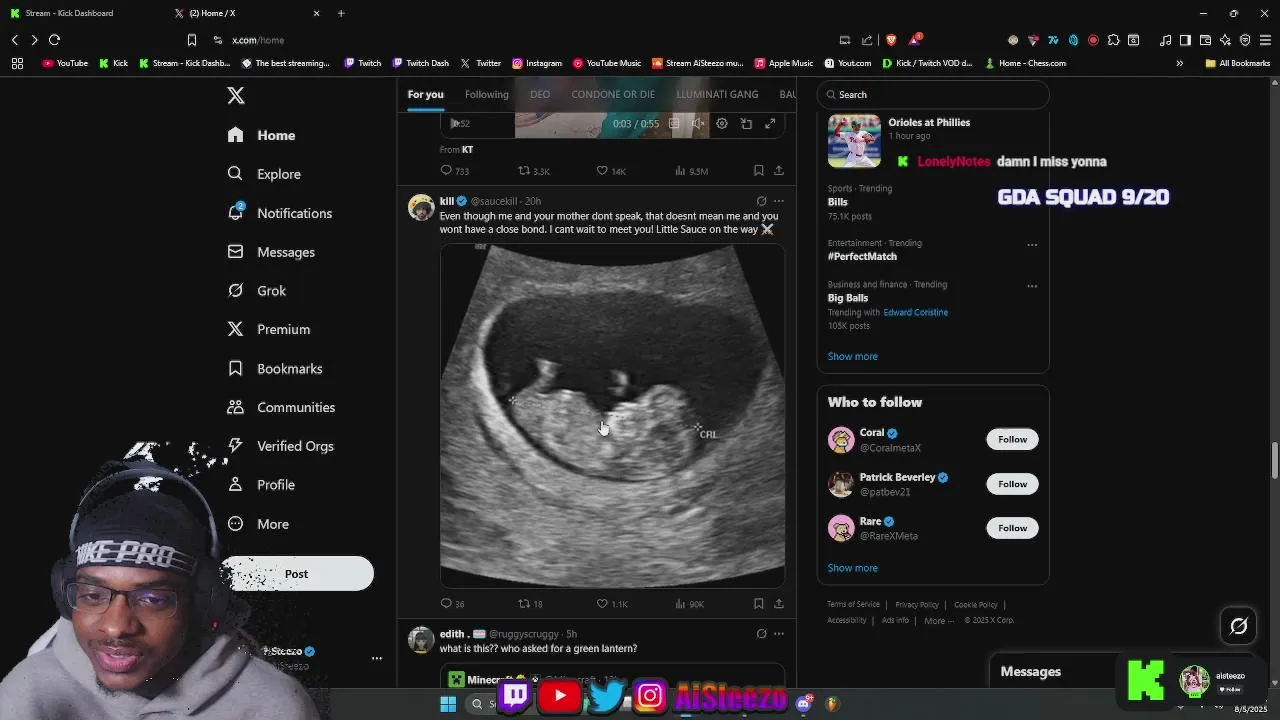This screenshot has width=1280, height=720.
Task: Click Show more under trends
Action: [852, 356]
